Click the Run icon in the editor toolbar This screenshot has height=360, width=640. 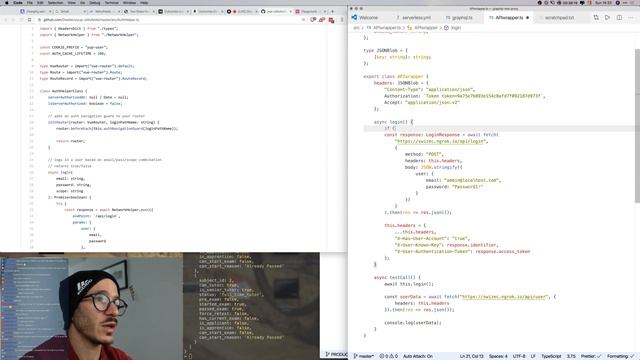607,18
